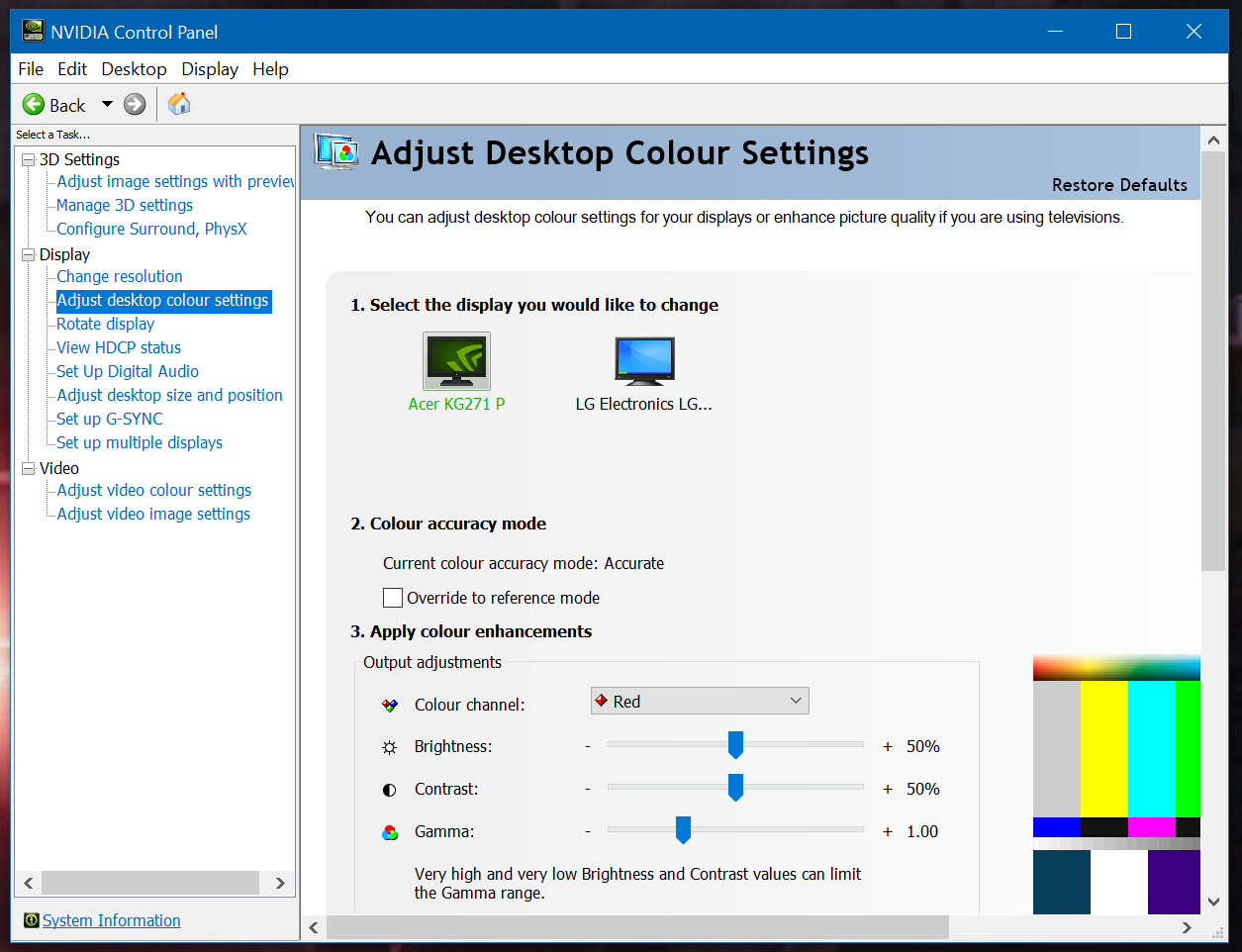Click the Contrast half-circle icon
Image resolution: width=1242 pixels, height=952 pixels.
coord(392,787)
